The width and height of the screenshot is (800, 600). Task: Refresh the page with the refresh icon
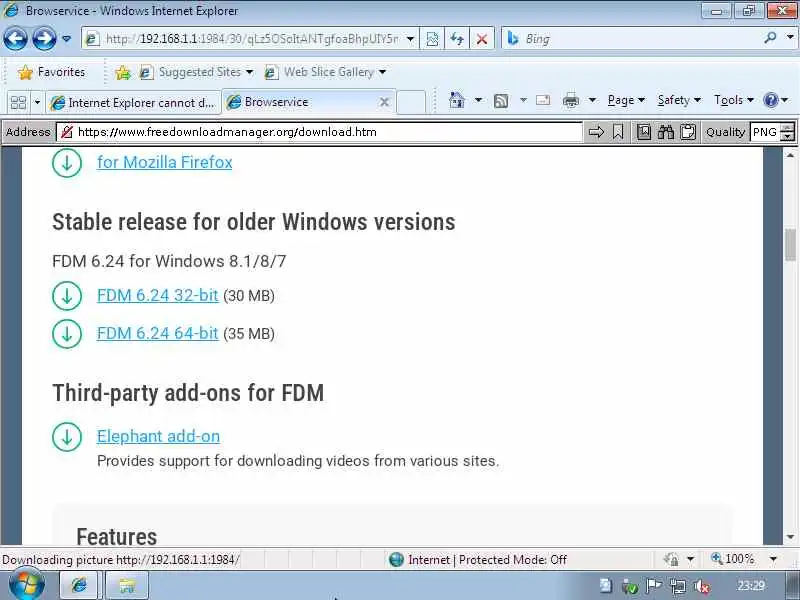457,39
